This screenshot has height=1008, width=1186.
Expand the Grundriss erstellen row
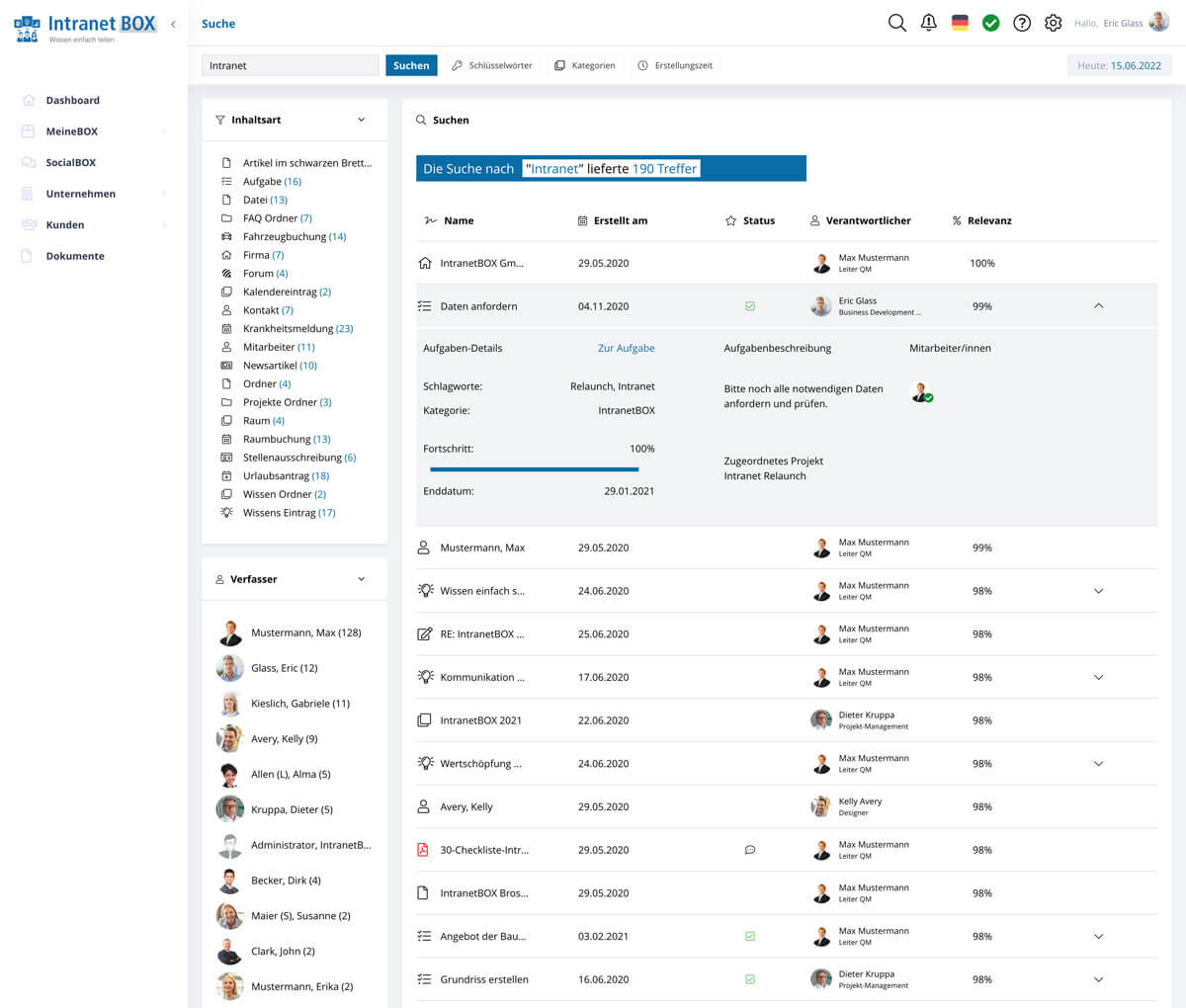[1099, 979]
